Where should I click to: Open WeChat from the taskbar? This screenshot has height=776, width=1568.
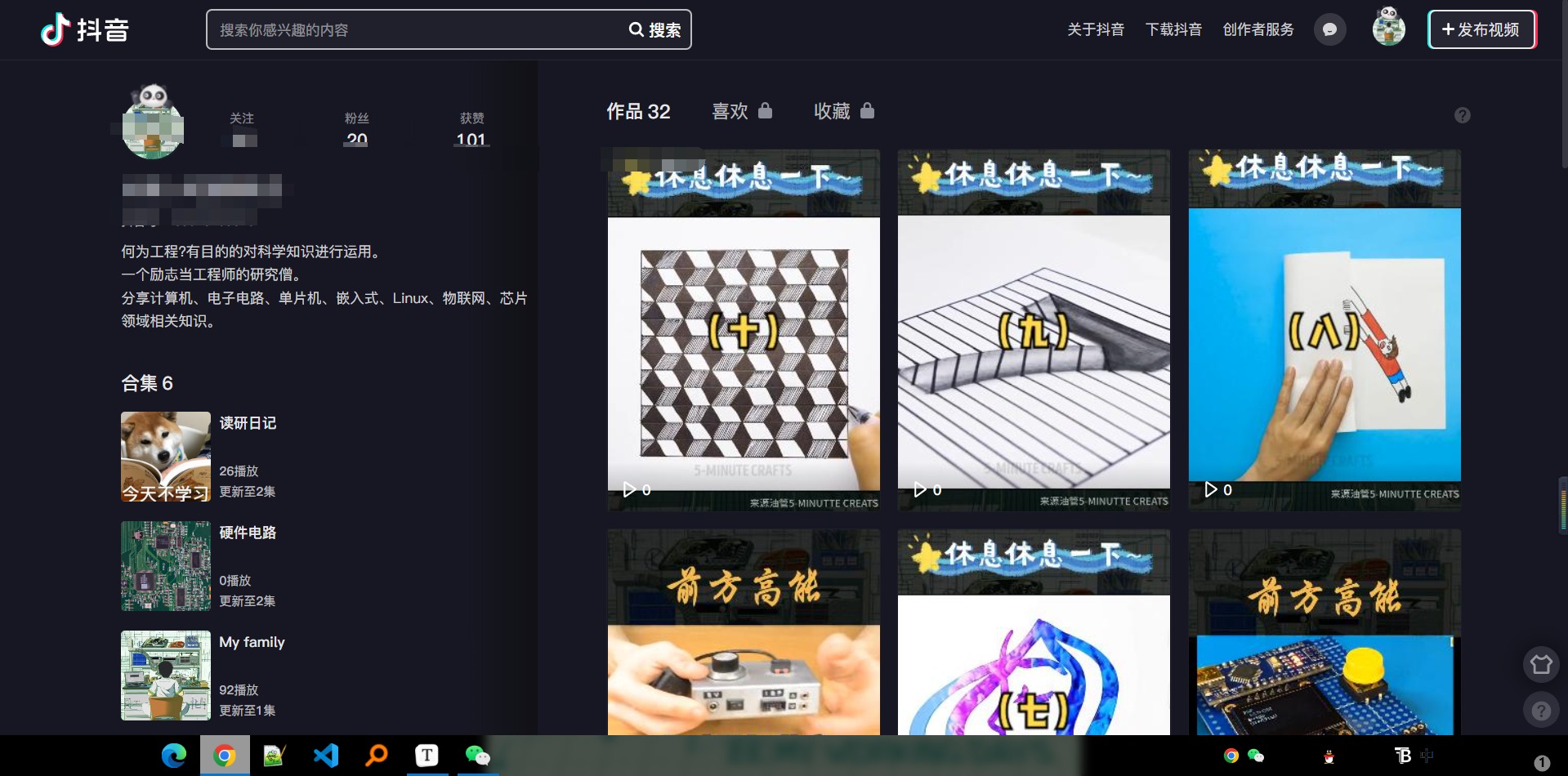(477, 756)
